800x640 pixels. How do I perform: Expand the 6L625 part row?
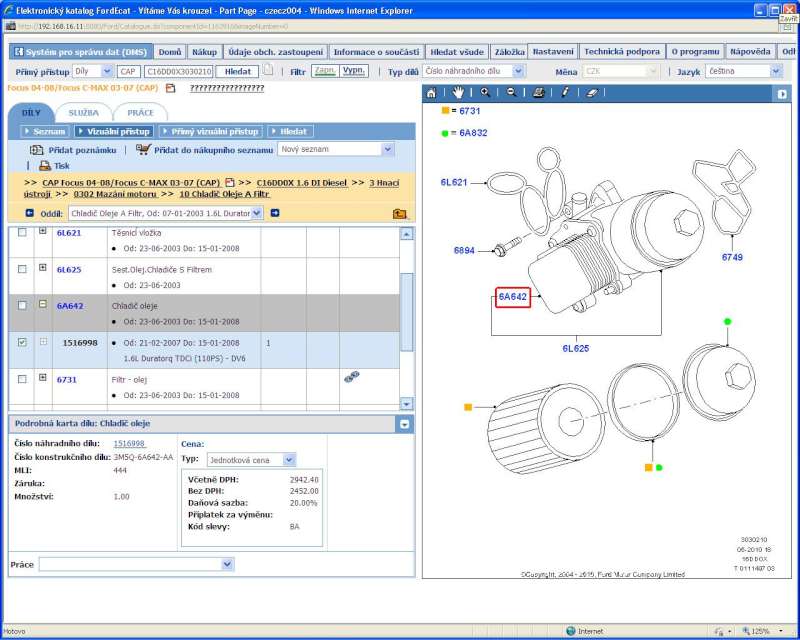click(43, 268)
